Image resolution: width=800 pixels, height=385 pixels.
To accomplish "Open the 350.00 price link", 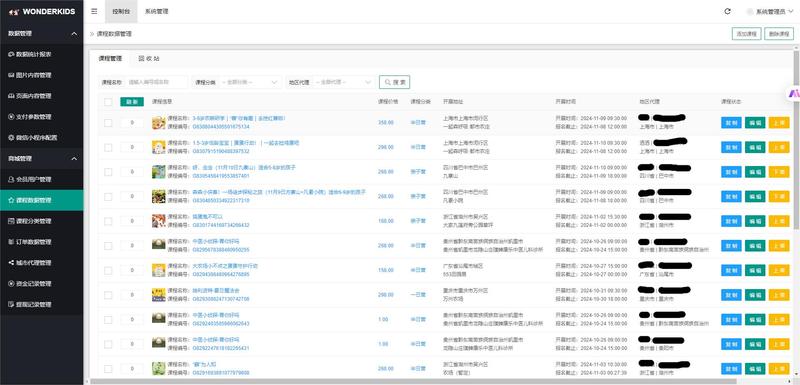I will point(386,122).
